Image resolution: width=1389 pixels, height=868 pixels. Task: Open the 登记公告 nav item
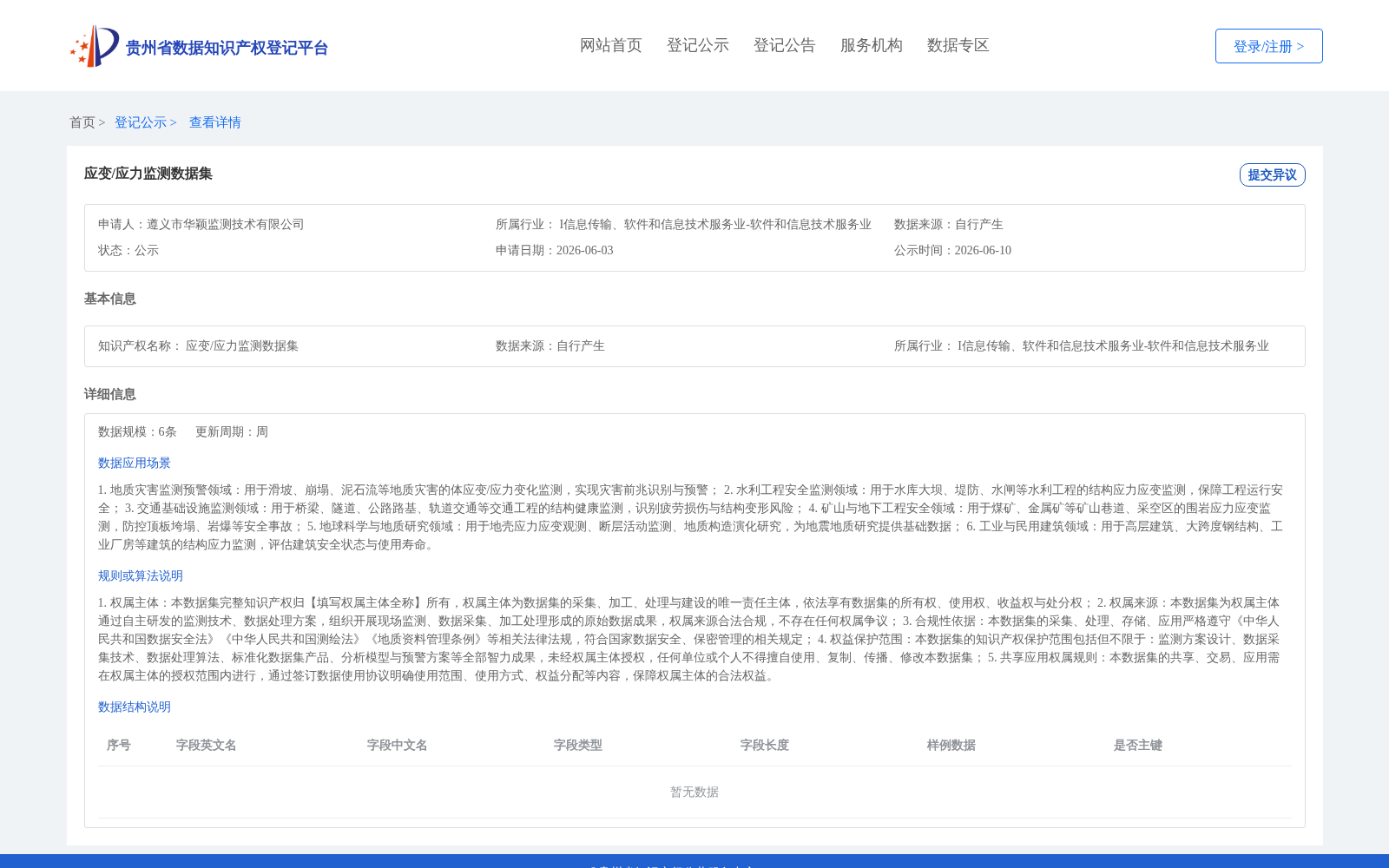point(785,45)
